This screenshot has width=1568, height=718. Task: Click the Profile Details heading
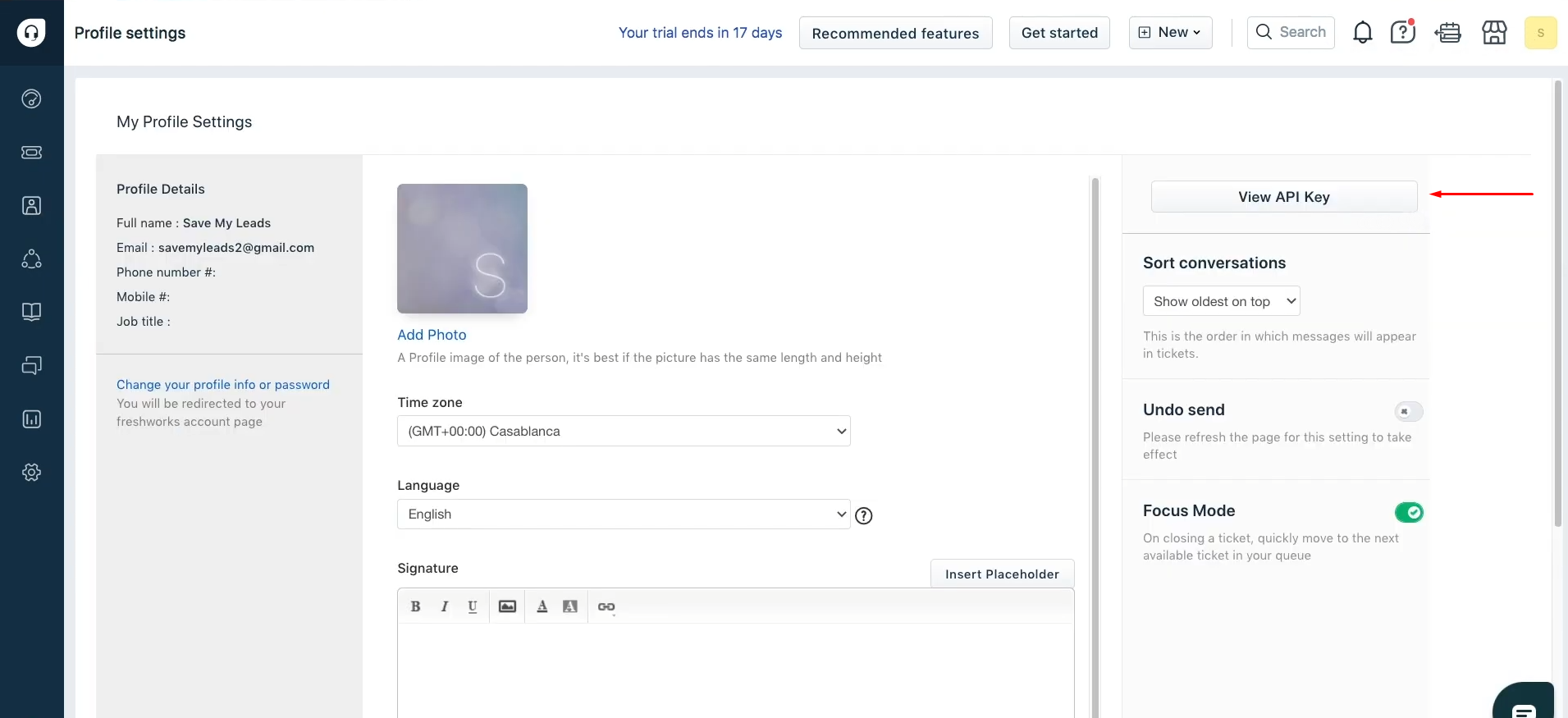coord(161,189)
